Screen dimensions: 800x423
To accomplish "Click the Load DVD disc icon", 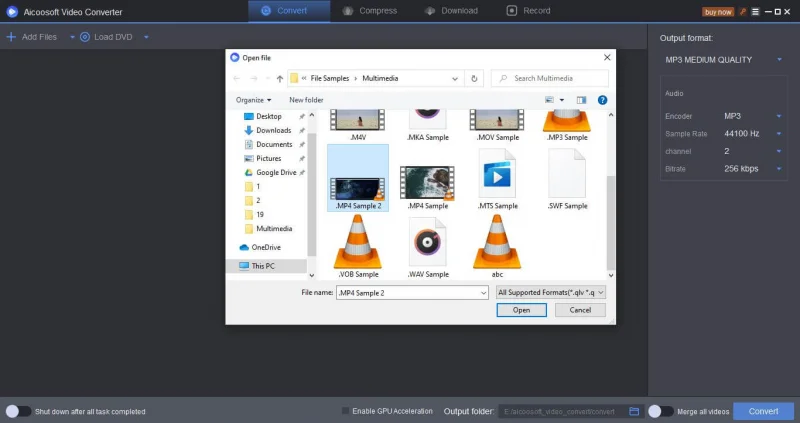I will (85, 37).
